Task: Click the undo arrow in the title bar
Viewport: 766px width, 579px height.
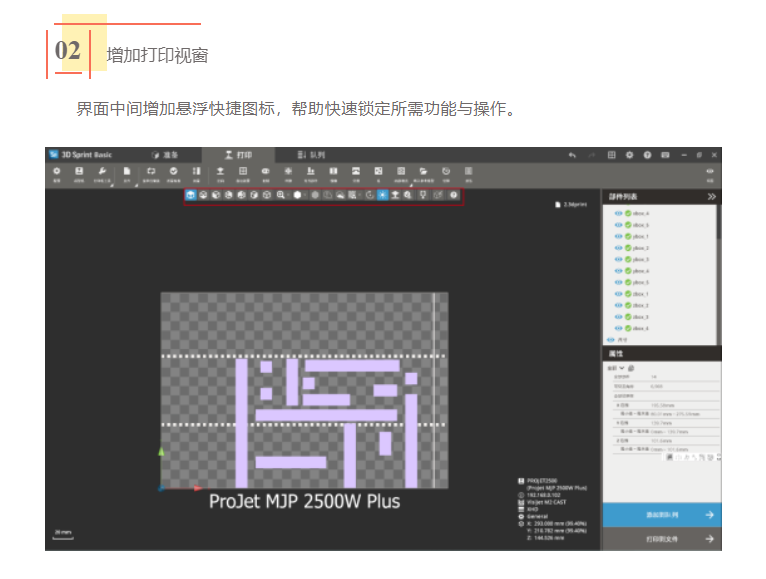Action: [x=572, y=155]
